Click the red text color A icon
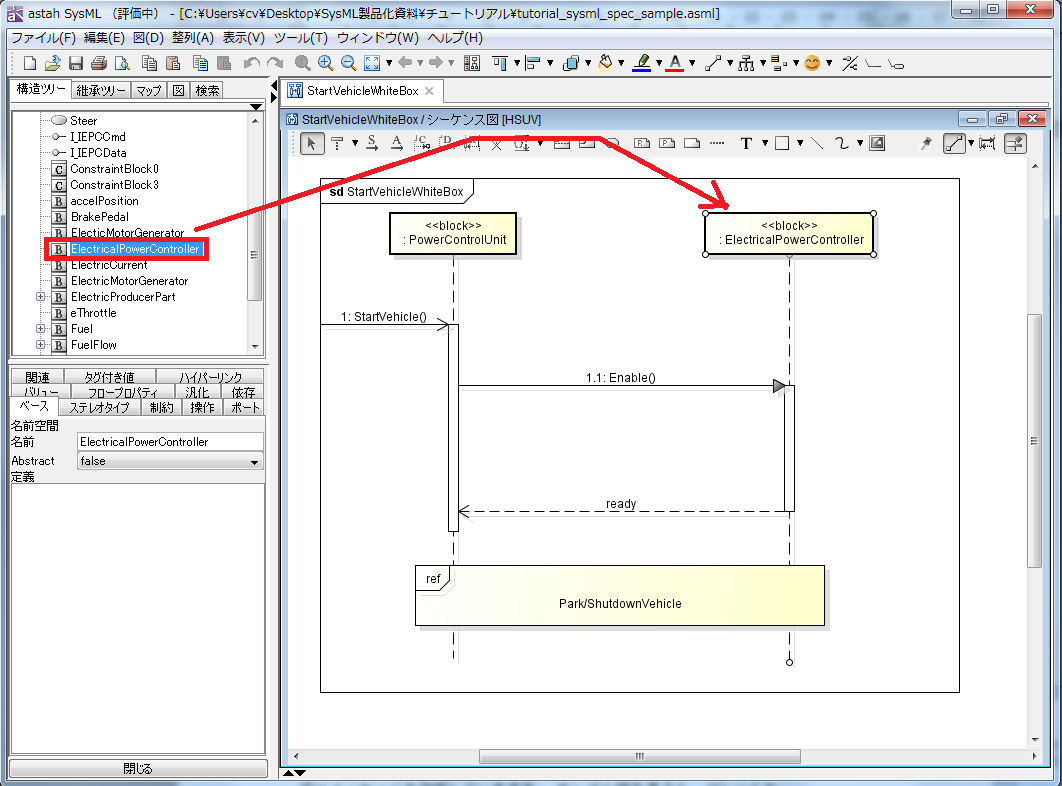This screenshot has height=786, width=1062. (x=675, y=63)
